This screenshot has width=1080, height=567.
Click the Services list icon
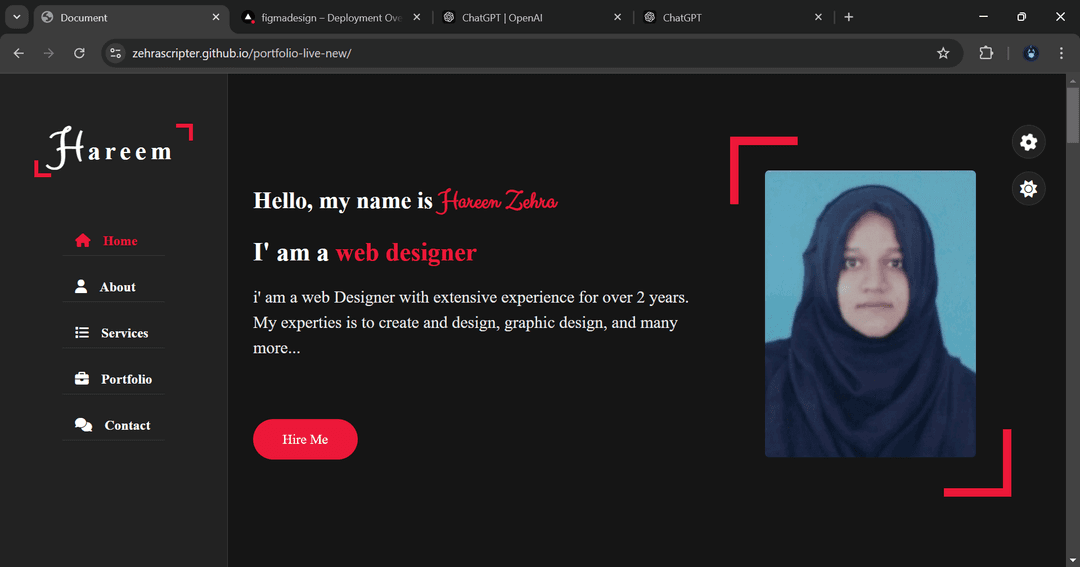(82, 333)
